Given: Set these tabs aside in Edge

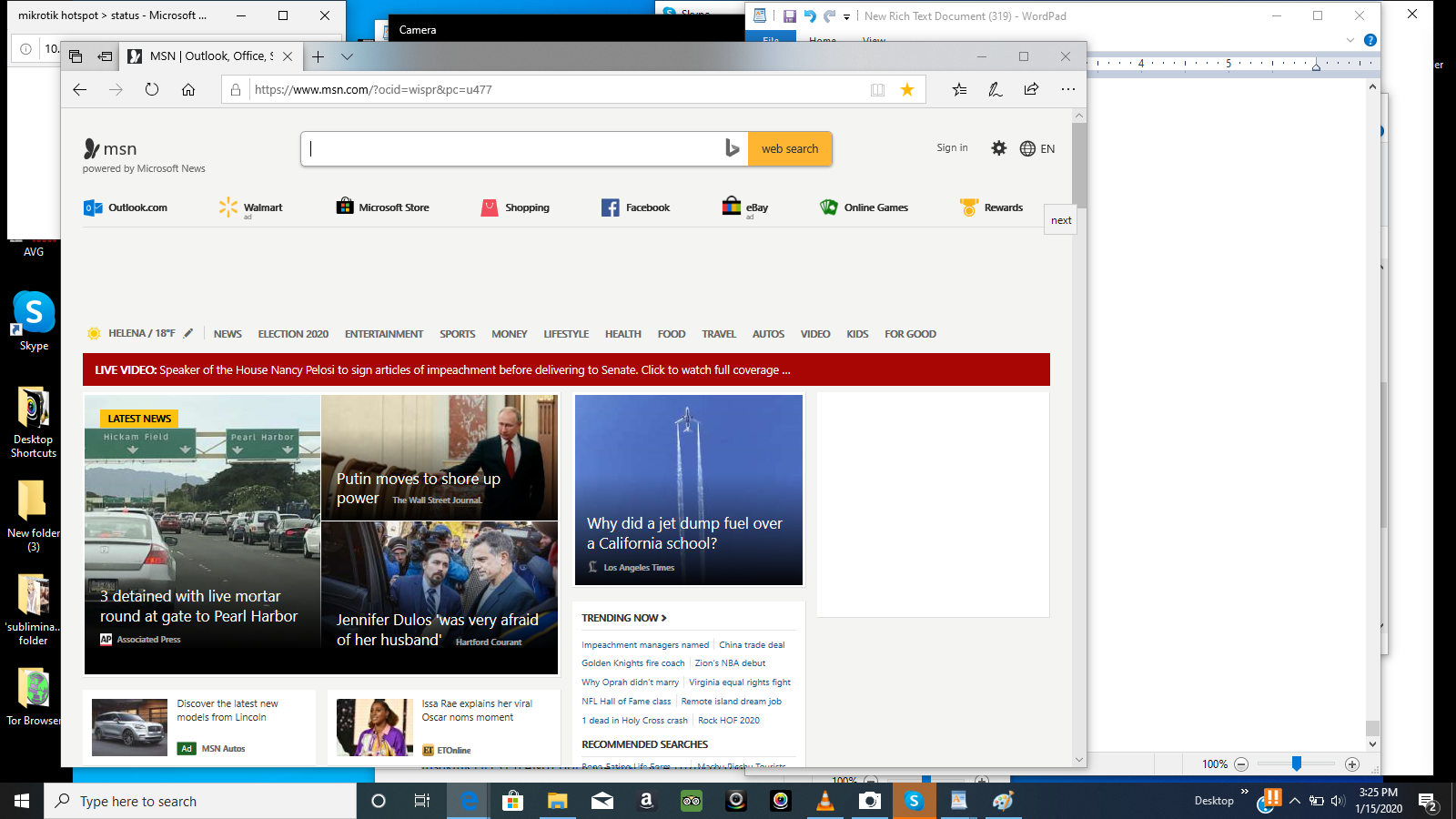Looking at the screenshot, I should pos(105,56).
